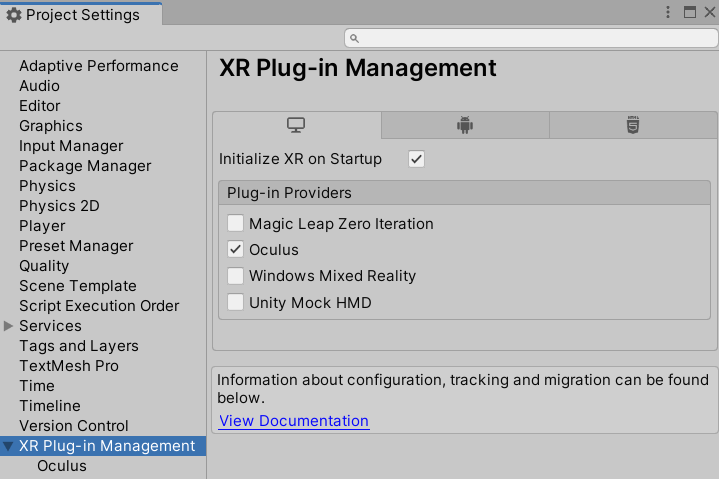Switch to the Android platform tab
The height and width of the screenshot is (479, 719).
465,125
